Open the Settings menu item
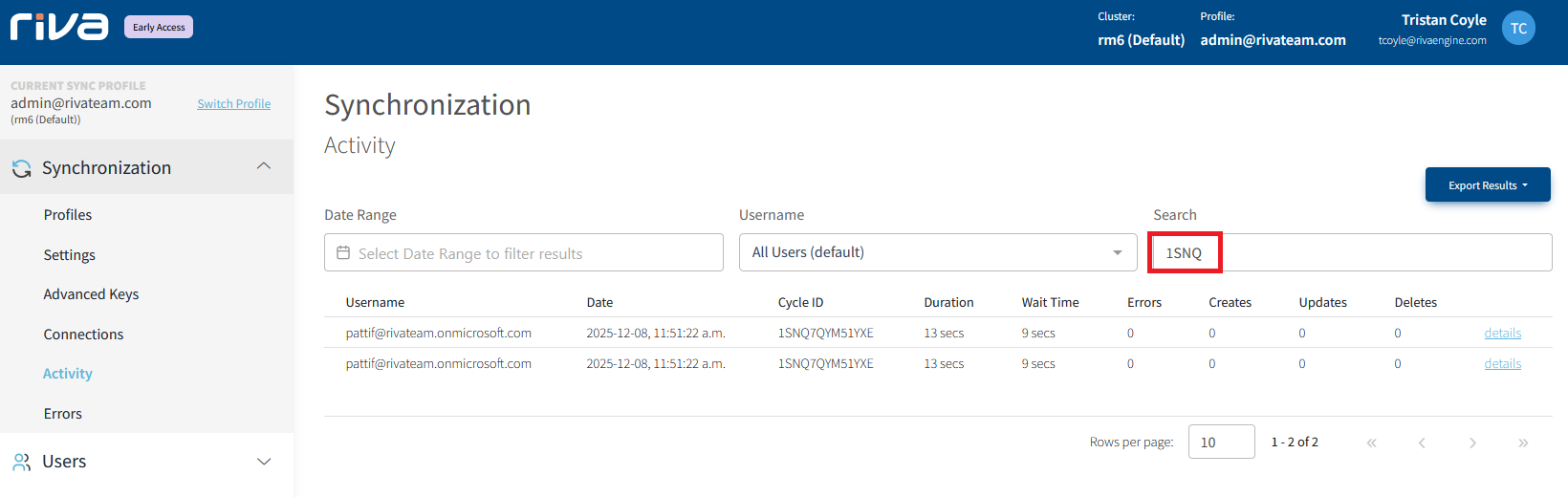The height and width of the screenshot is (497, 1568). pyautogui.click(x=70, y=255)
